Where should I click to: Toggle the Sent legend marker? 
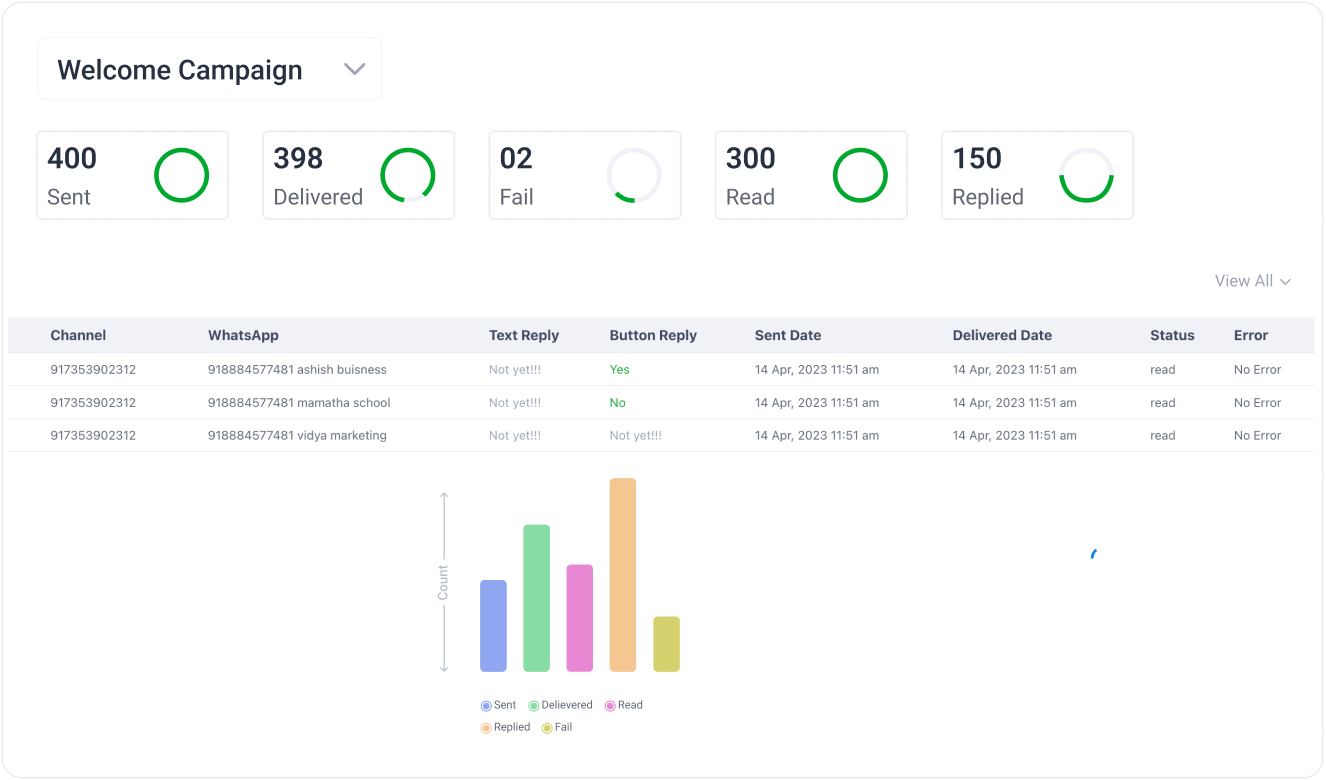point(487,706)
